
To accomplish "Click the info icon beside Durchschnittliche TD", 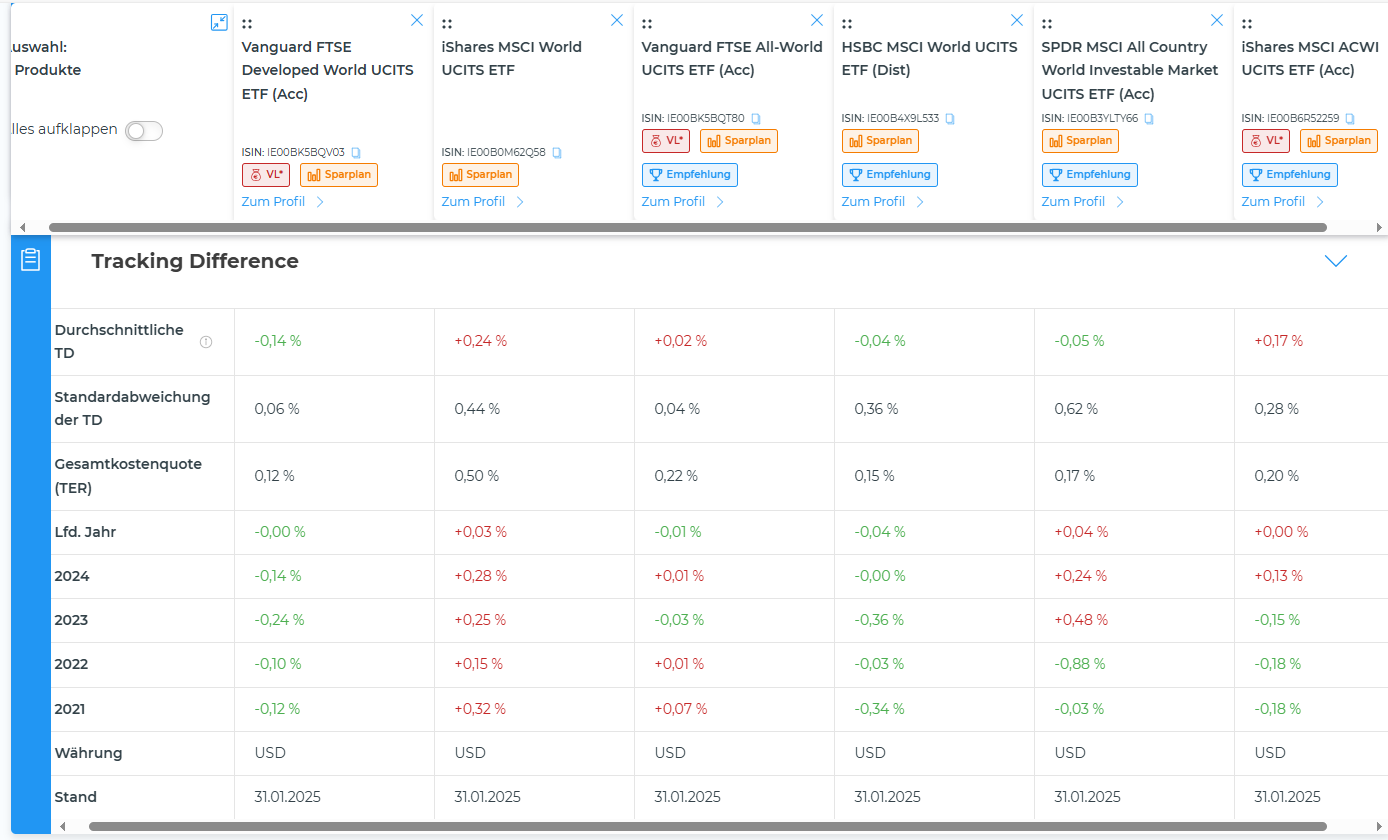I will (206, 342).
